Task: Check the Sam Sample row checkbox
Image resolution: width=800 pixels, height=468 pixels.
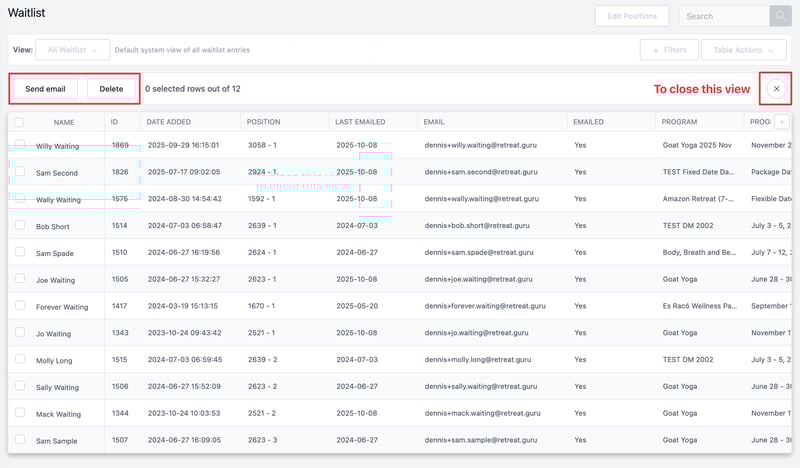Action: click(x=20, y=439)
